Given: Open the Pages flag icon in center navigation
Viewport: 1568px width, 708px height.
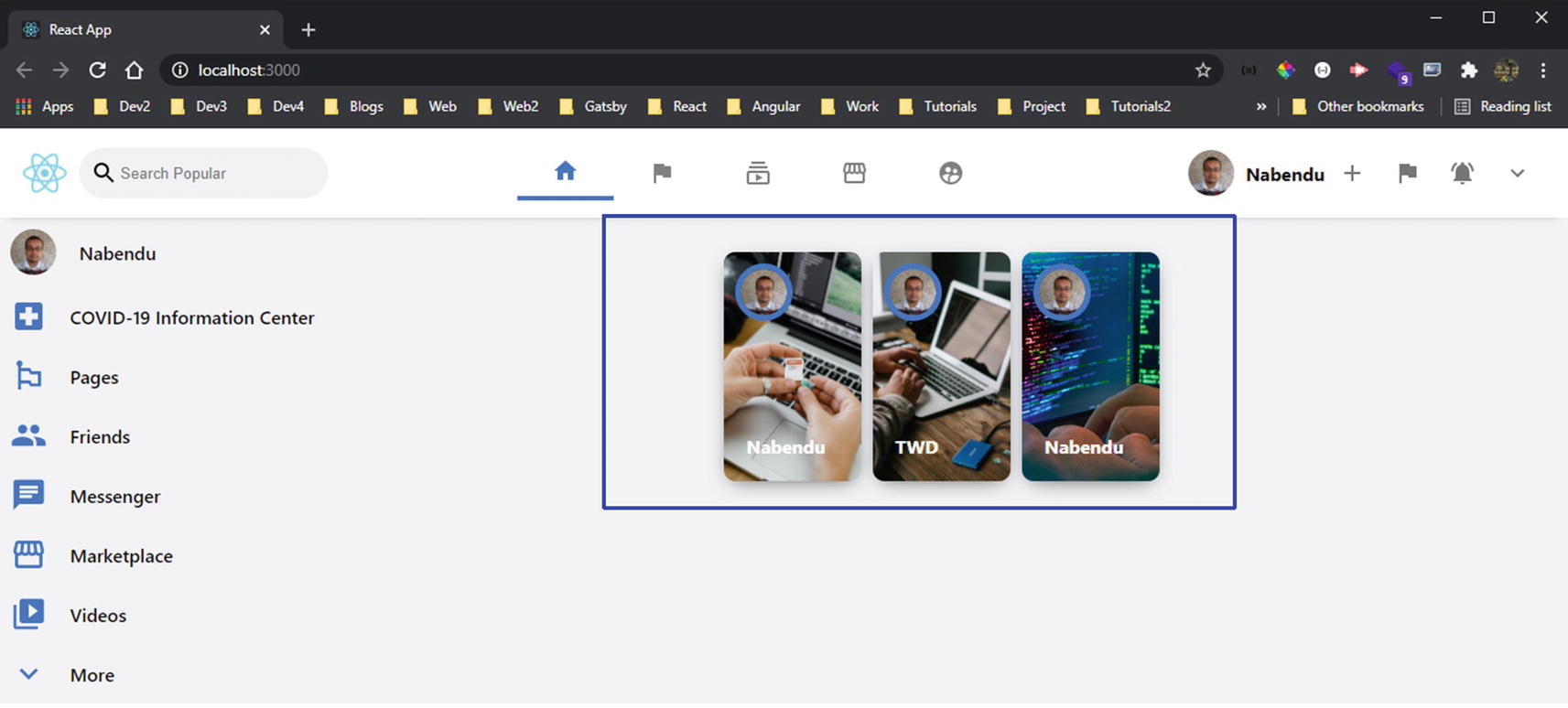Looking at the screenshot, I should [662, 173].
